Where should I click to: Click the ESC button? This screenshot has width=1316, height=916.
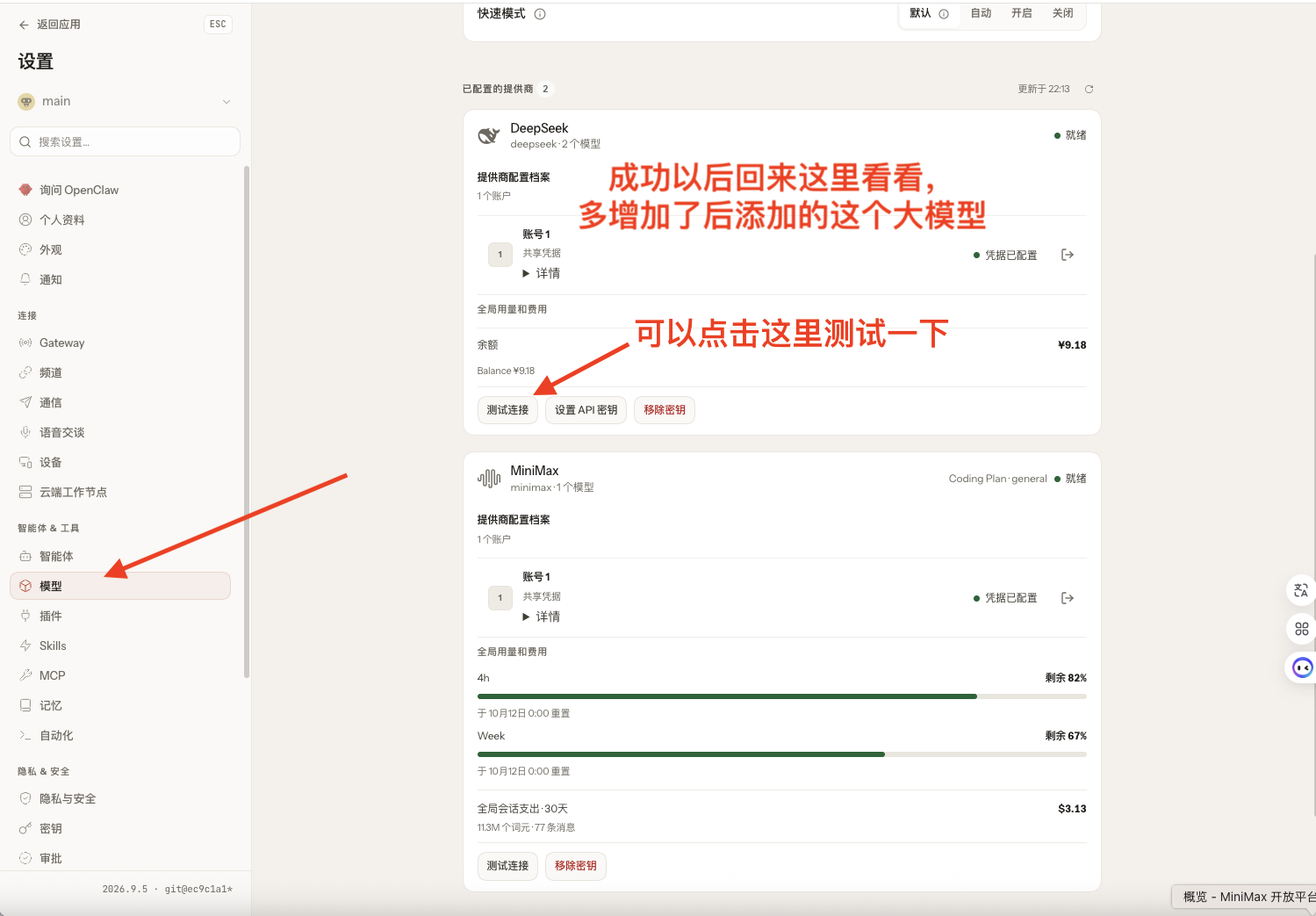click(x=218, y=25)
